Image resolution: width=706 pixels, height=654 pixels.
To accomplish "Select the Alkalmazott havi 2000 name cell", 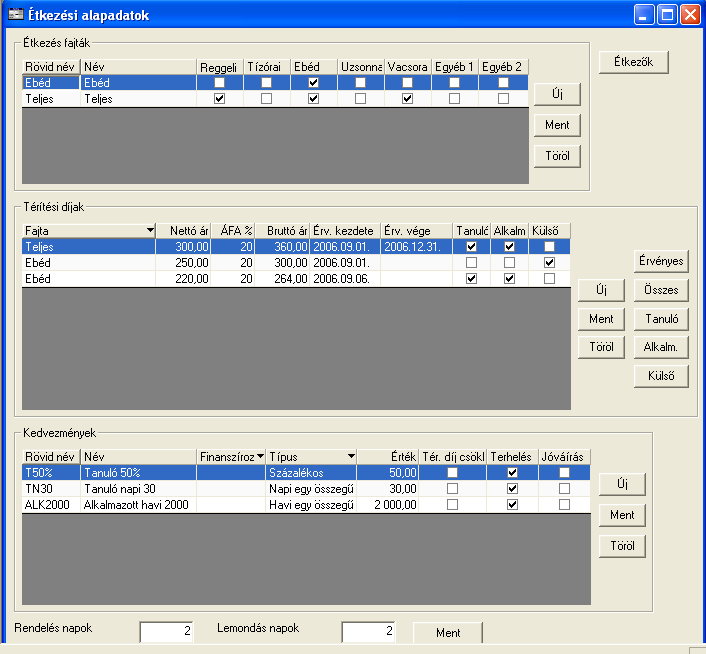I will [x=139, y=505].
